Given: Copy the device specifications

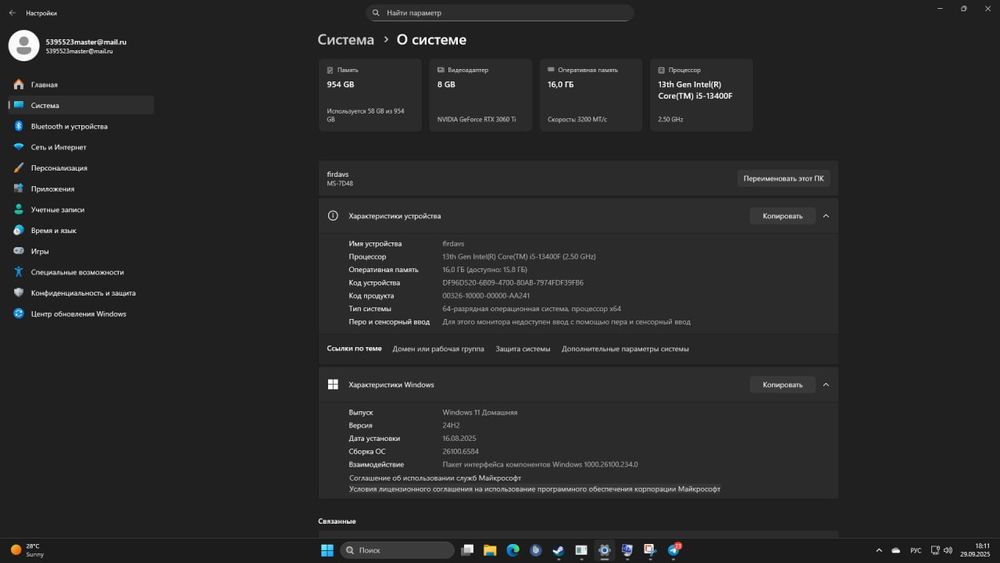Looking at the screenshot, I should (x=782, y=216).
